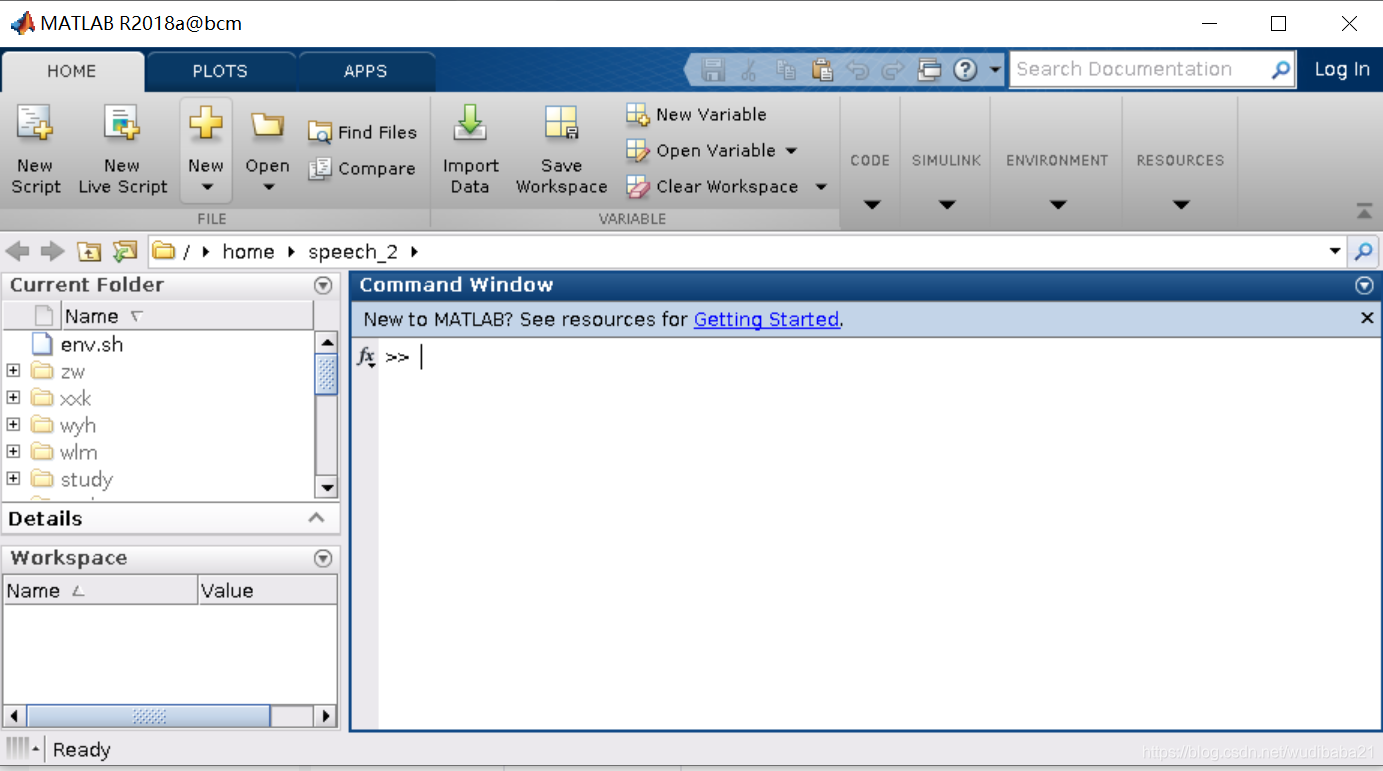Expand the xxk folder
Viewport: 1383px width, 771px height.
point(13,398)
